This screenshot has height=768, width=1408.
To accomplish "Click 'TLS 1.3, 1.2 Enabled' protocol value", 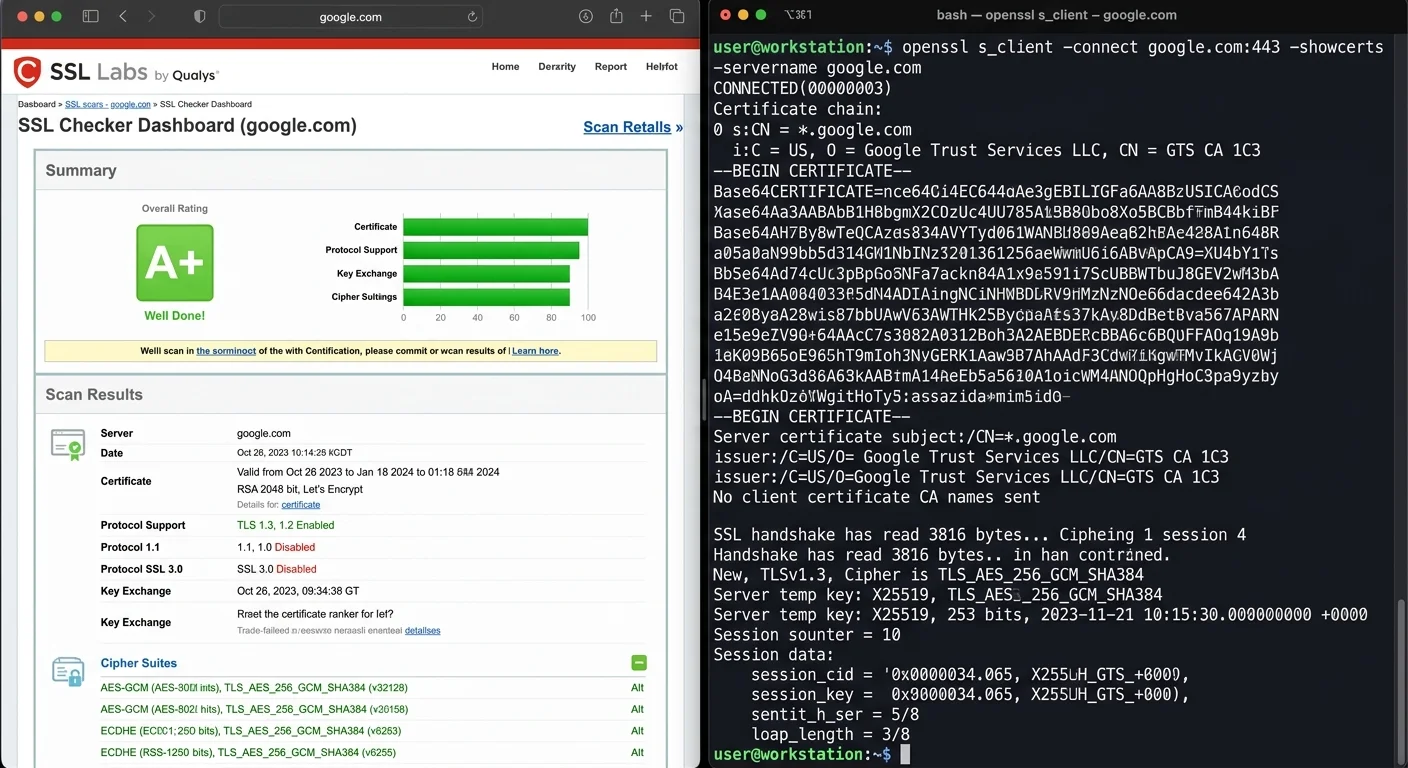I will (x=286, y=525).
